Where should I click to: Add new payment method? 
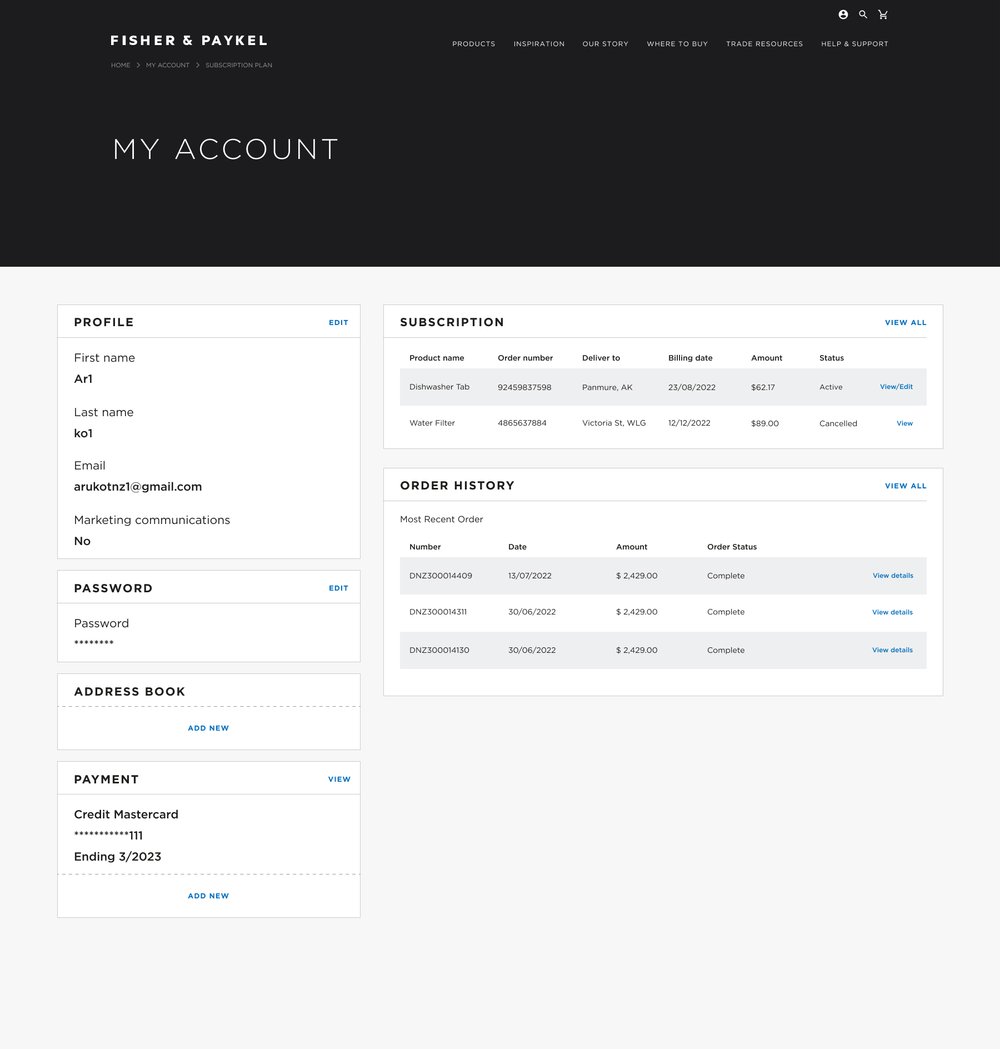click(208, 896)
